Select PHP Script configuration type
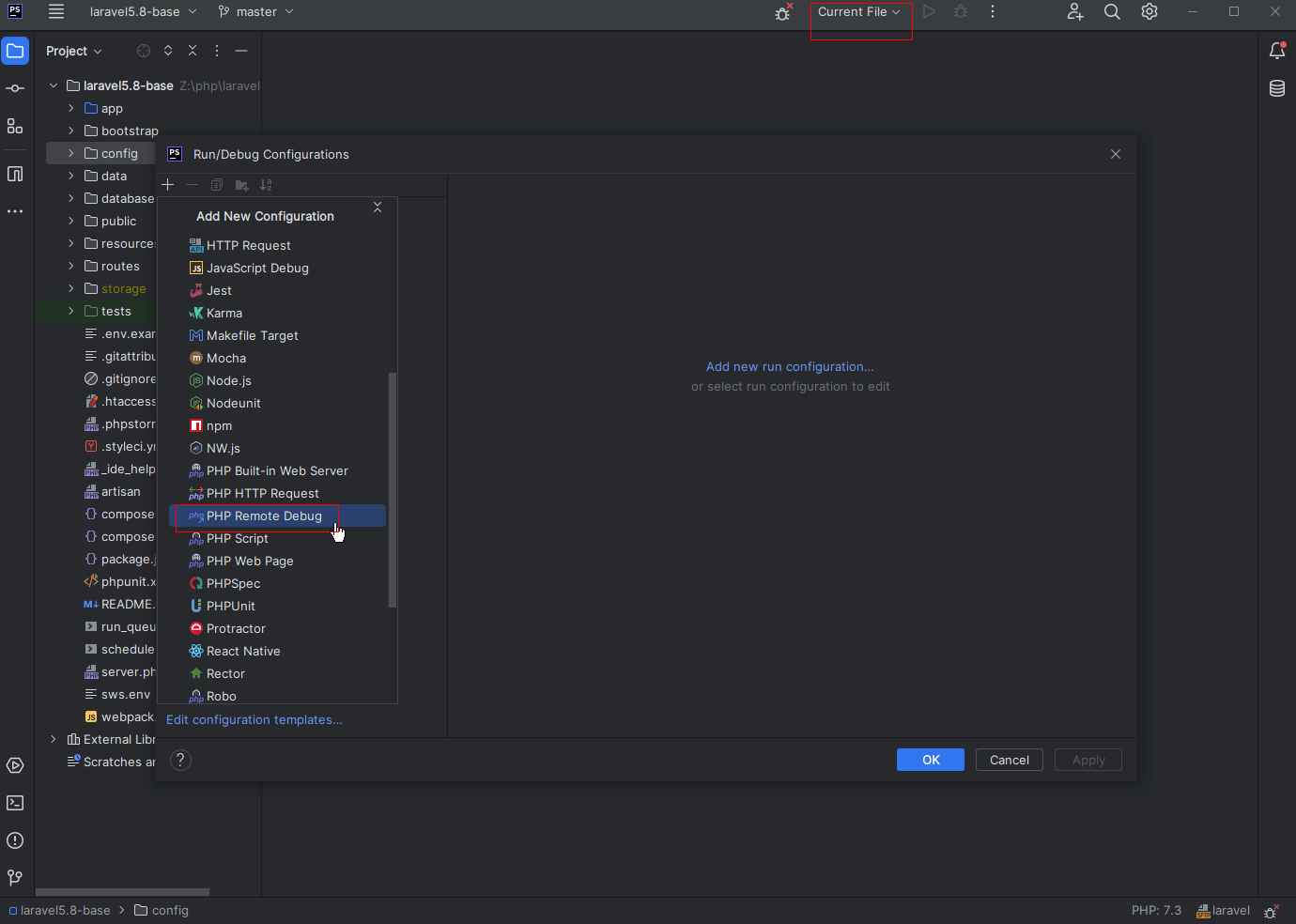 click(x=277, y=538)
